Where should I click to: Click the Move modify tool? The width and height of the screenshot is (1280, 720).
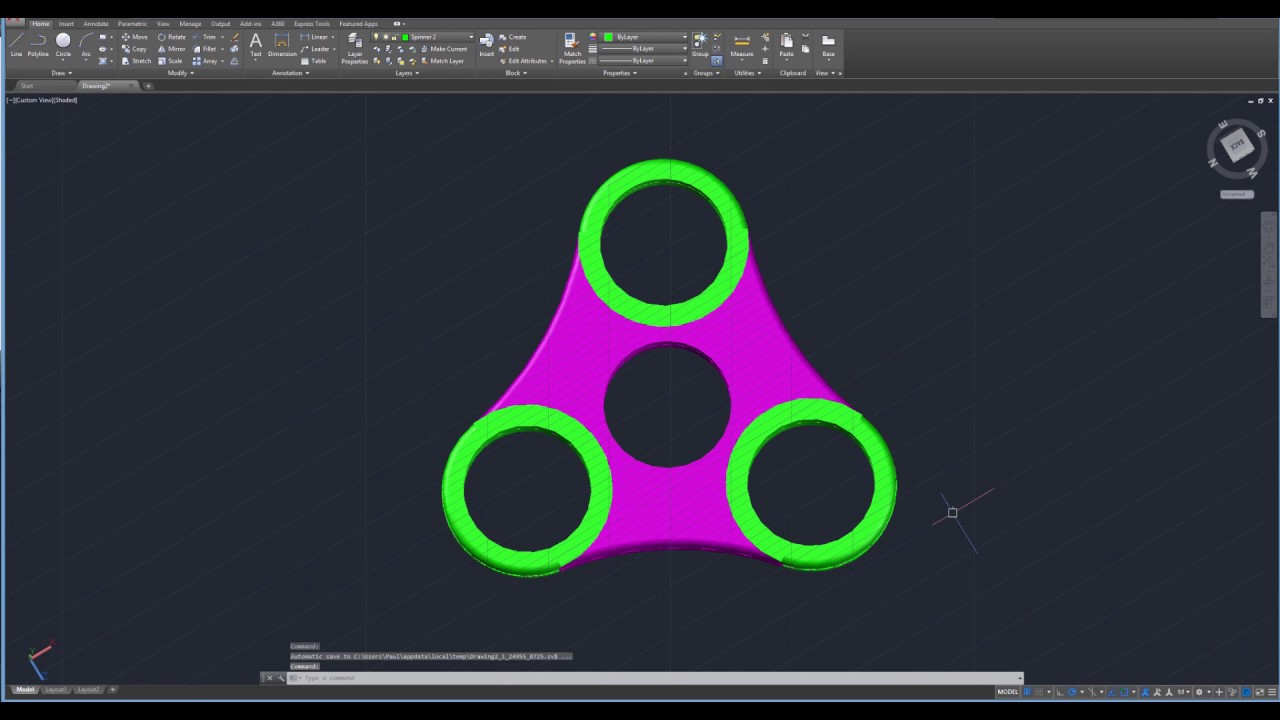click(x=135, y=37)
